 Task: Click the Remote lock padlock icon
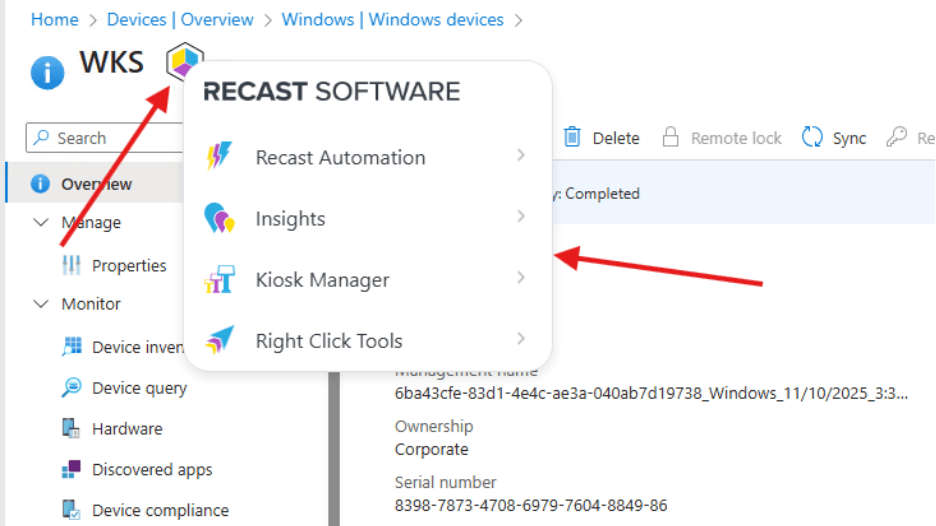pyautogui.click(x=670, y=137)
